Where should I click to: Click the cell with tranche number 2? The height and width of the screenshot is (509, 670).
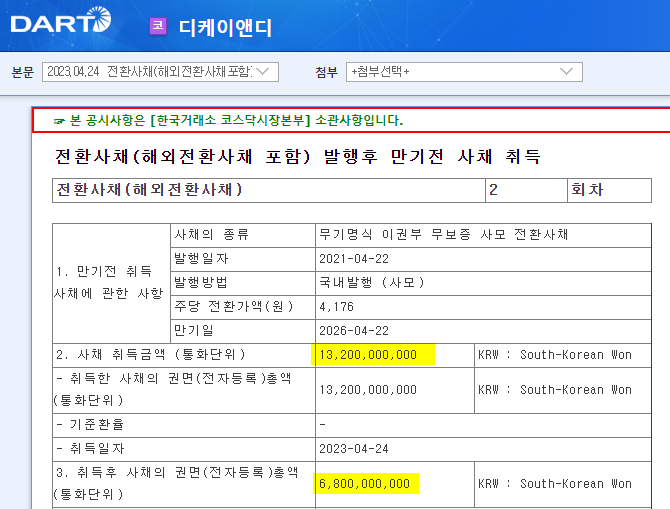(x=526, y=190)
